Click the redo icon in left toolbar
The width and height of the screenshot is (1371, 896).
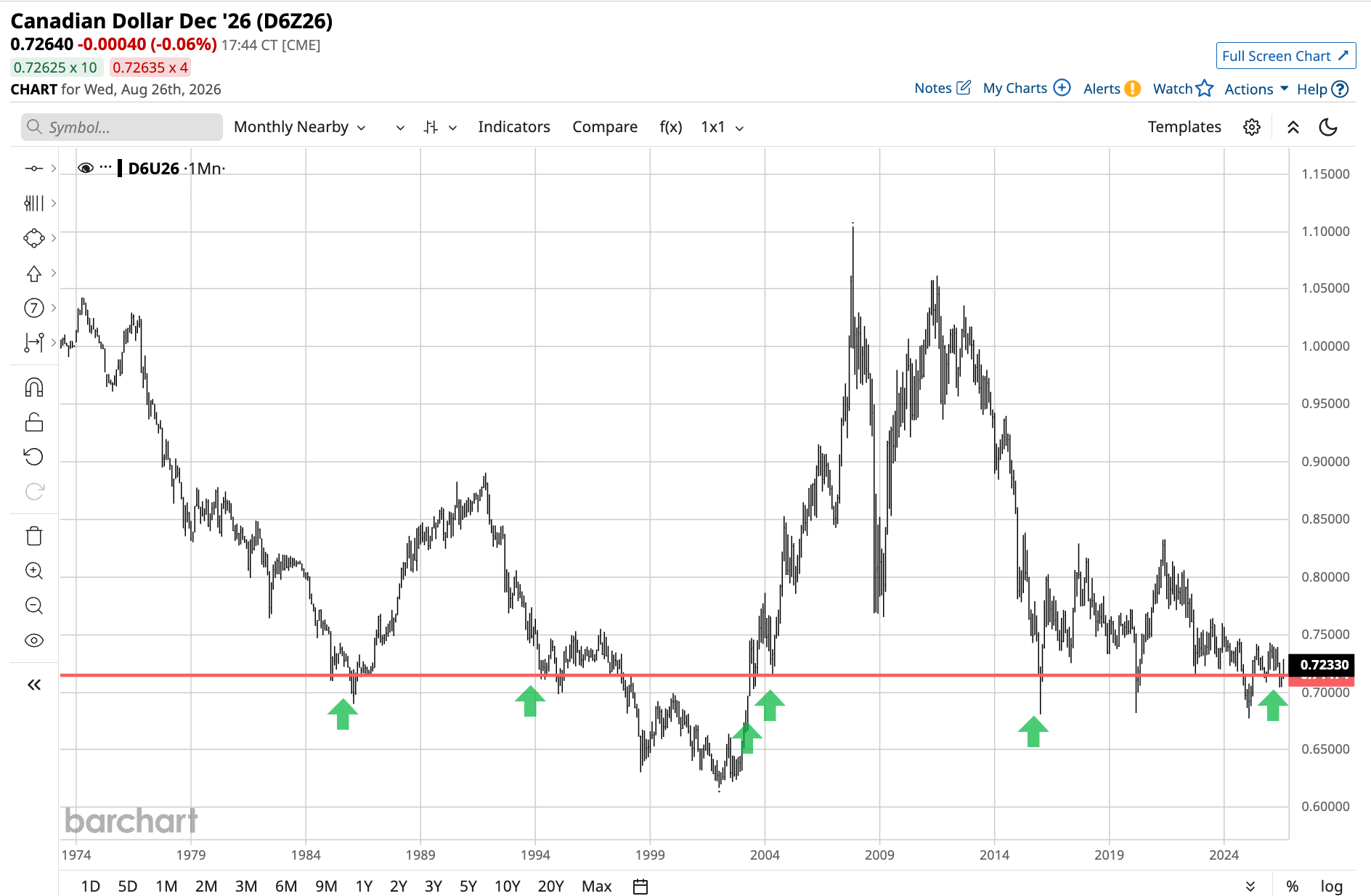coord(33,492)
